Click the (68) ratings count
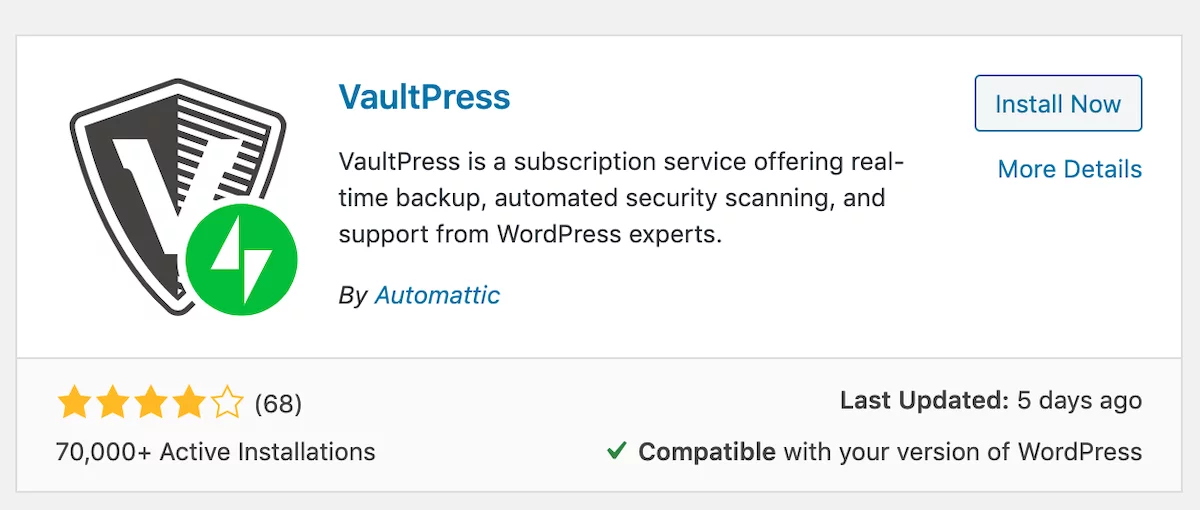 [x=278, y=404]
